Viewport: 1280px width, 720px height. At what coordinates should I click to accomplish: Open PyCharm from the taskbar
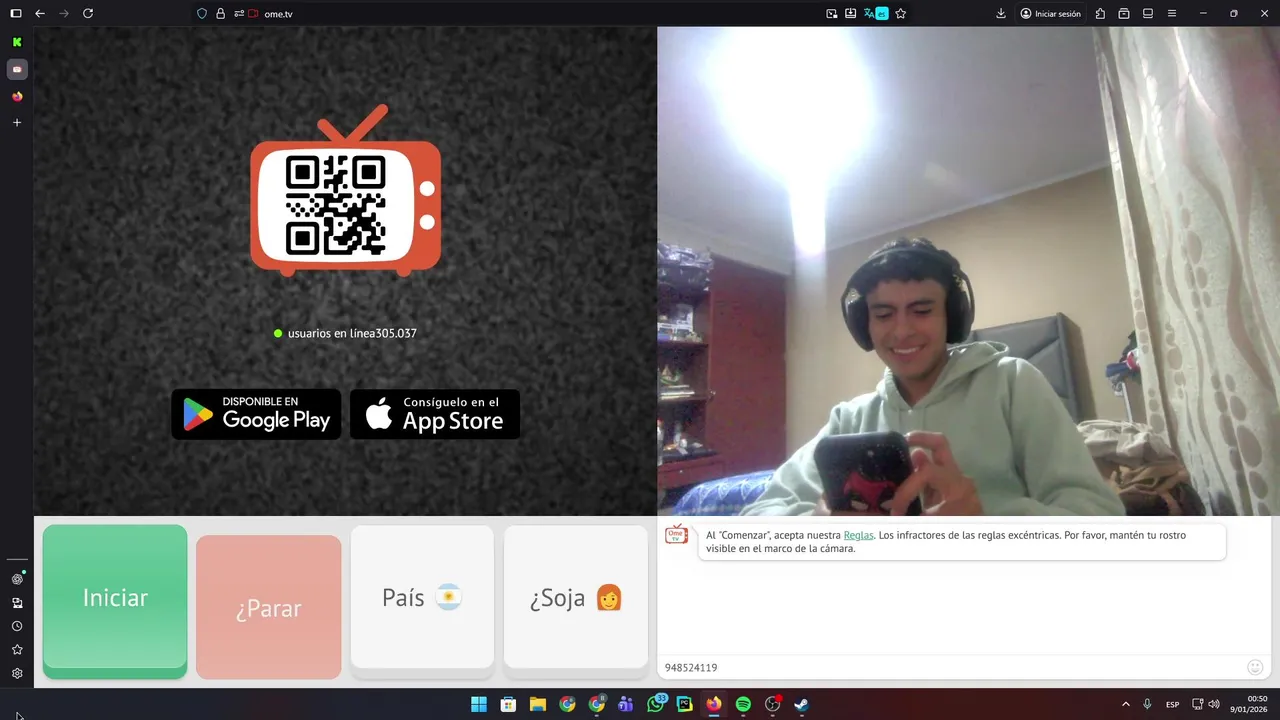pyautogui.click(x=684, y=704)
